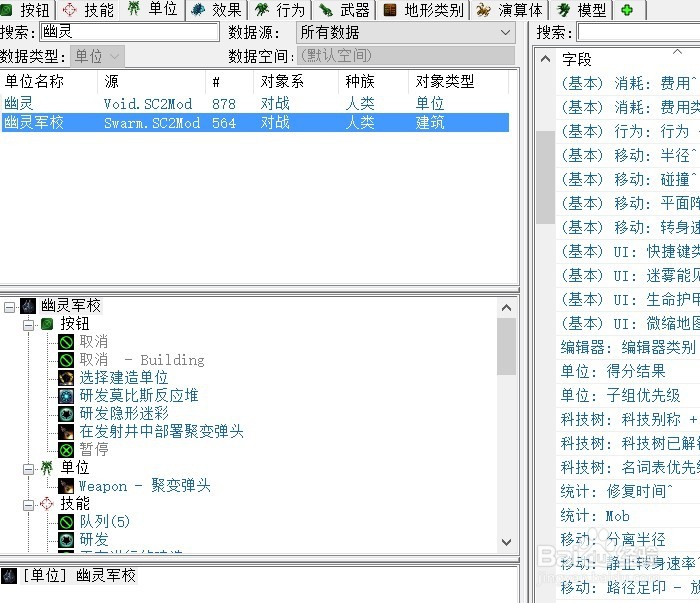Select field 单位: 得分结果
700x603 pixels.
(x=629, y=371)
